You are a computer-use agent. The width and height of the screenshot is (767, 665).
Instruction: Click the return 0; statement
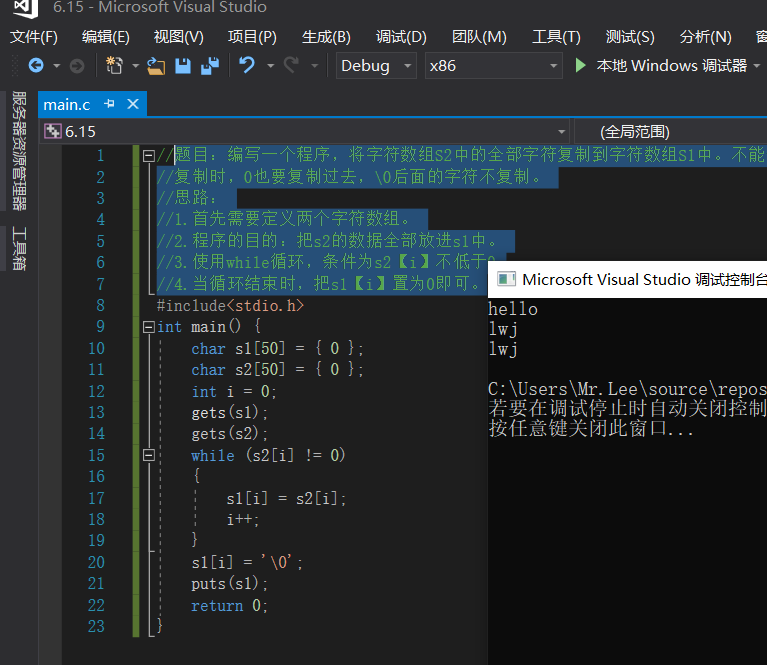(229, 606)
